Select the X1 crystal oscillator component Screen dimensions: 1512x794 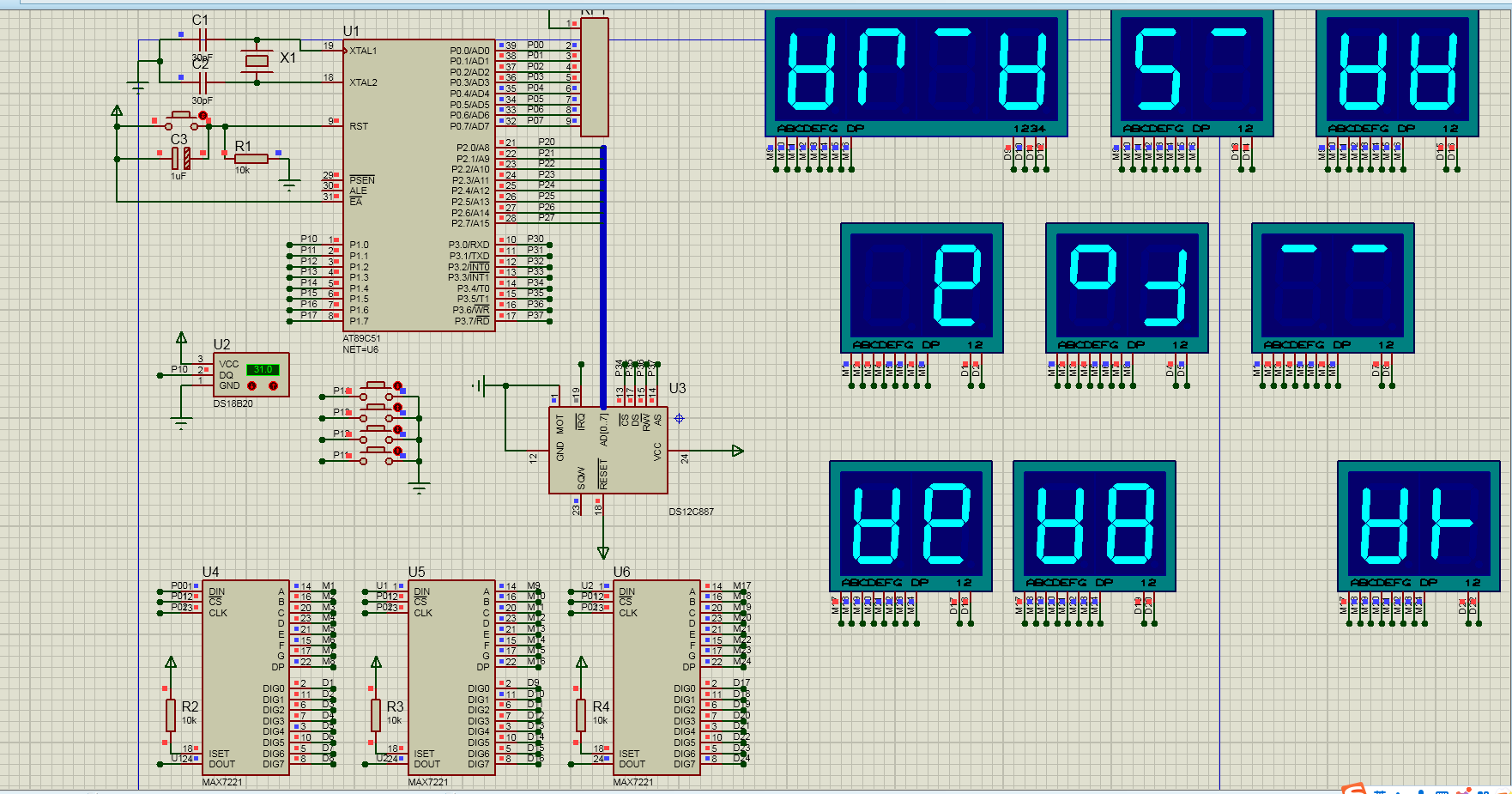(257, 60)
